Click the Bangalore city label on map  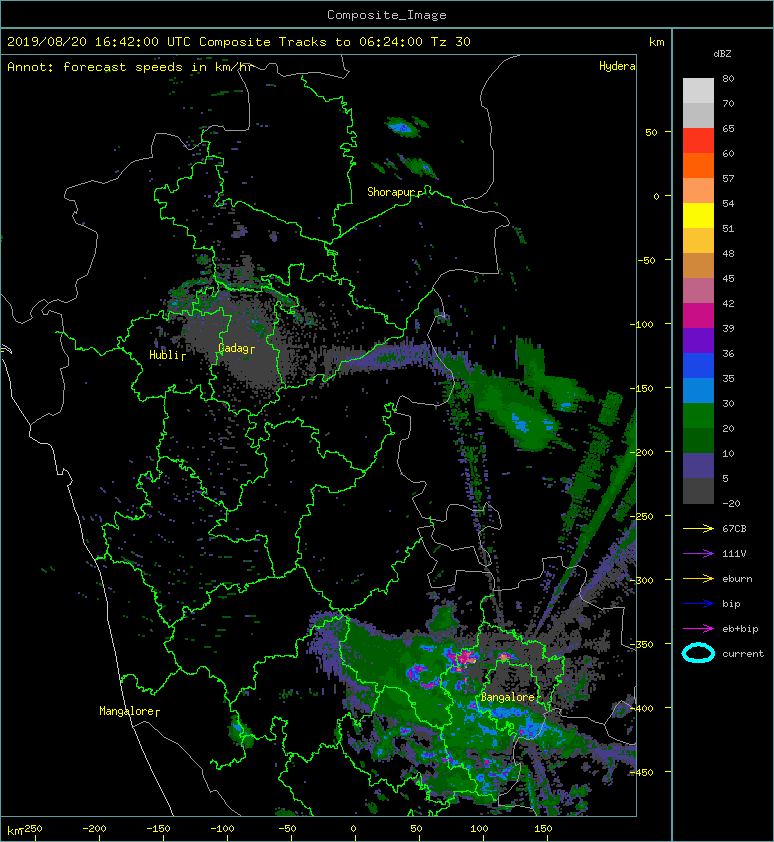tap(508, 697)
